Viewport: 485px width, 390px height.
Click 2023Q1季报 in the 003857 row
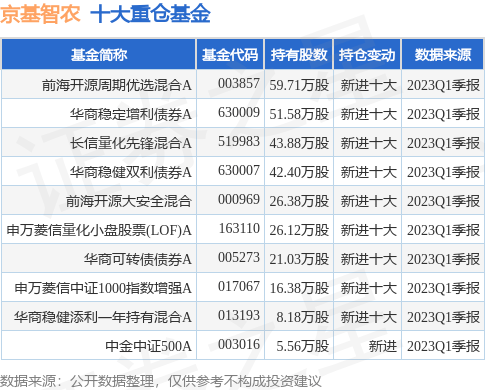443,85
